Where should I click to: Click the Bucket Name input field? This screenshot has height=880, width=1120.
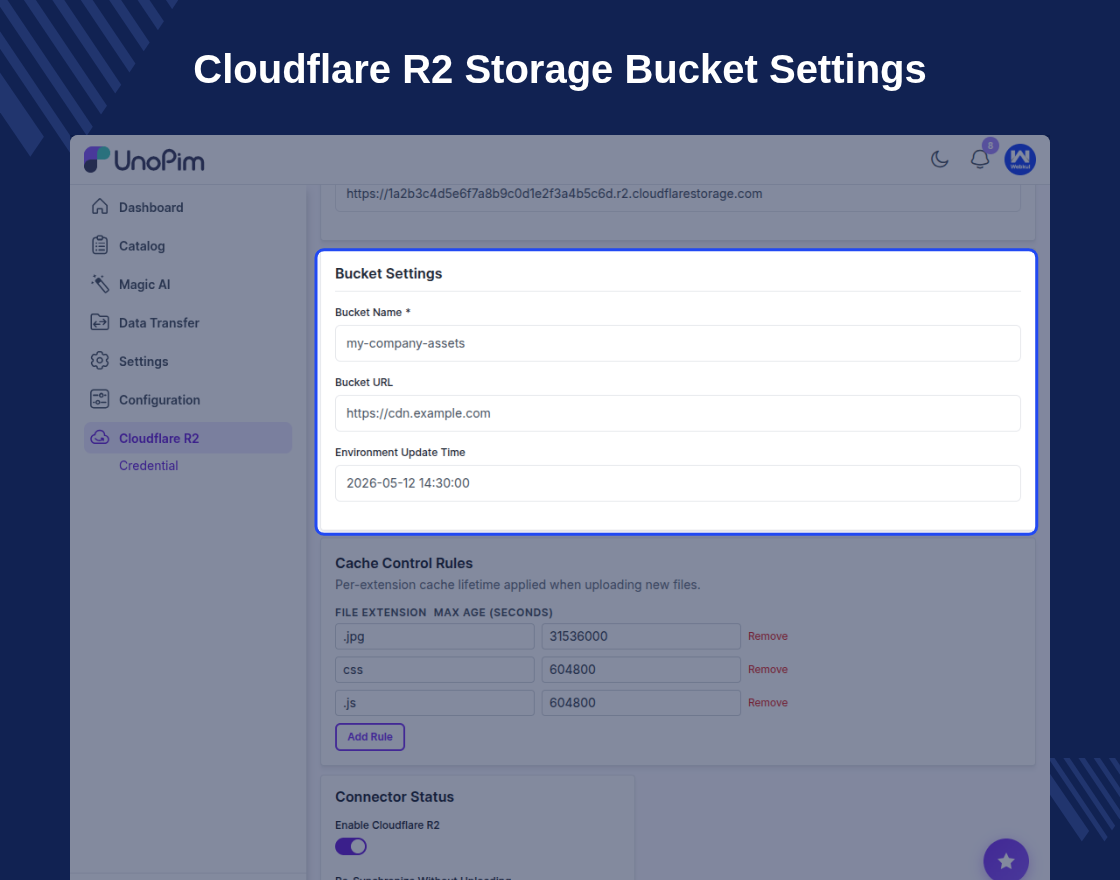678,344
